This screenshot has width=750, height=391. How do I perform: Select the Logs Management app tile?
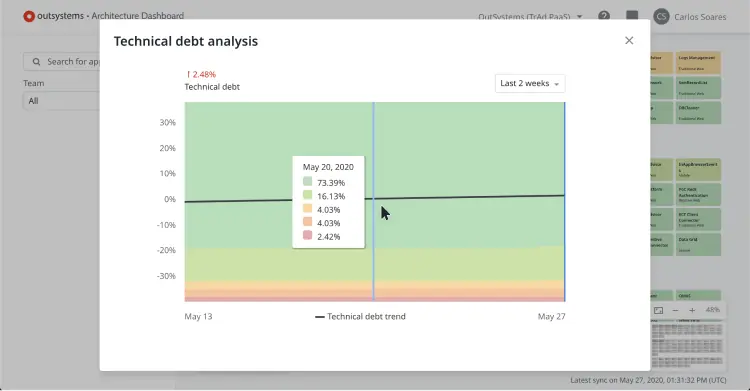pos(698,63)
